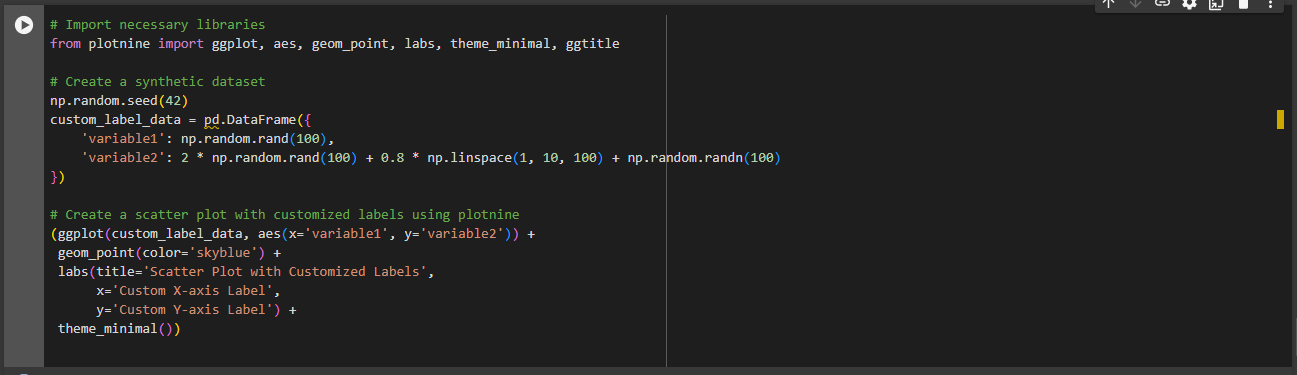Click comment '# Create a synthetic dataset'
This screenshot has width=1297, height=375.
coord(158,81)
